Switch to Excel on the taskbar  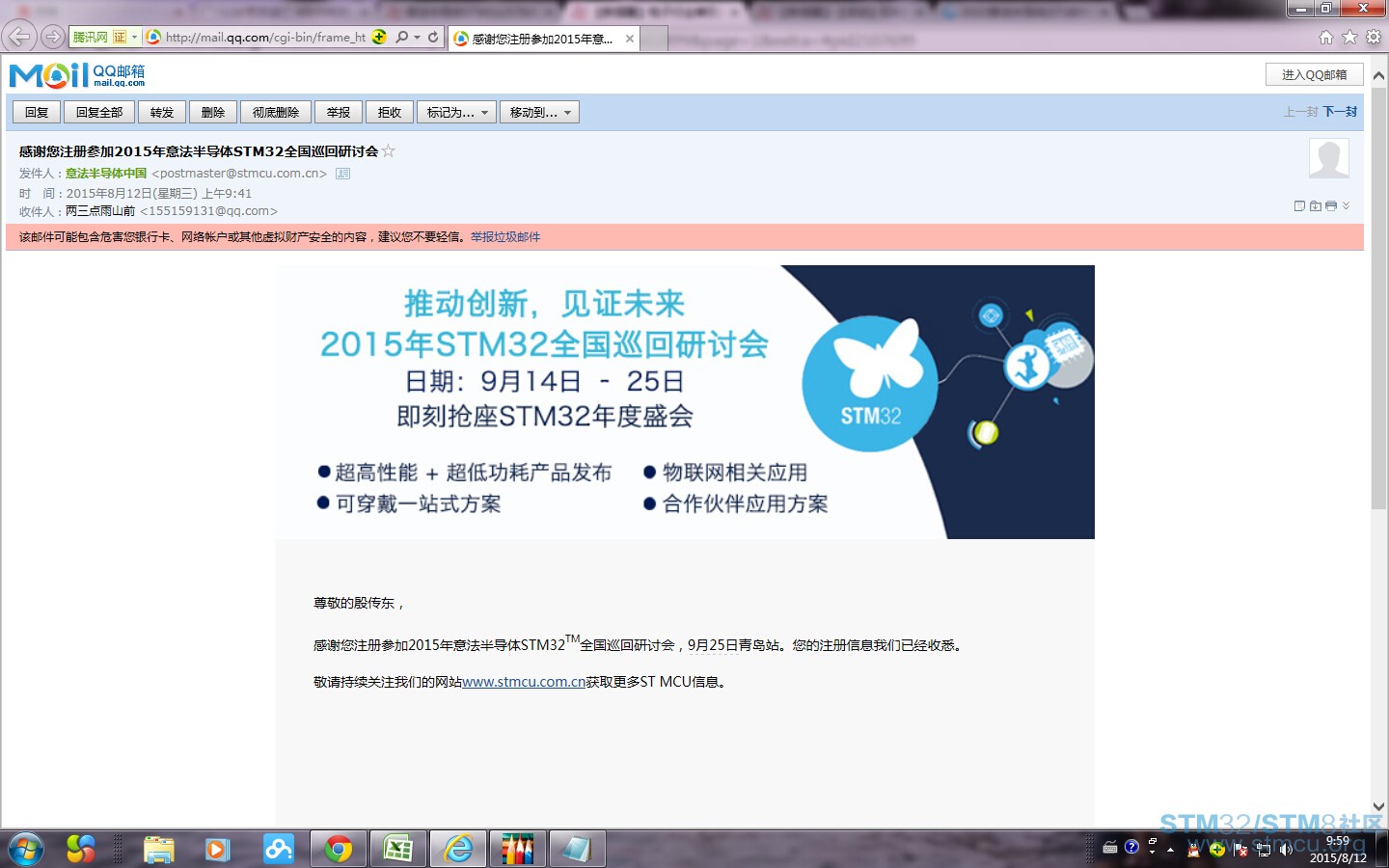(398, 849)
